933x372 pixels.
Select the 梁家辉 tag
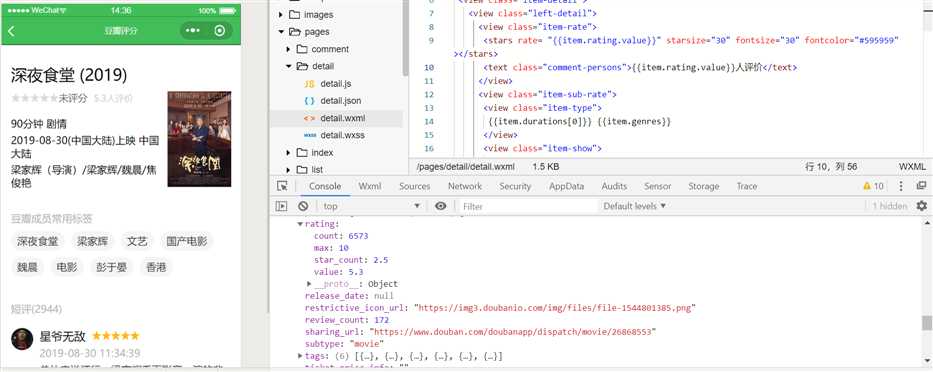tap(92, 241)
